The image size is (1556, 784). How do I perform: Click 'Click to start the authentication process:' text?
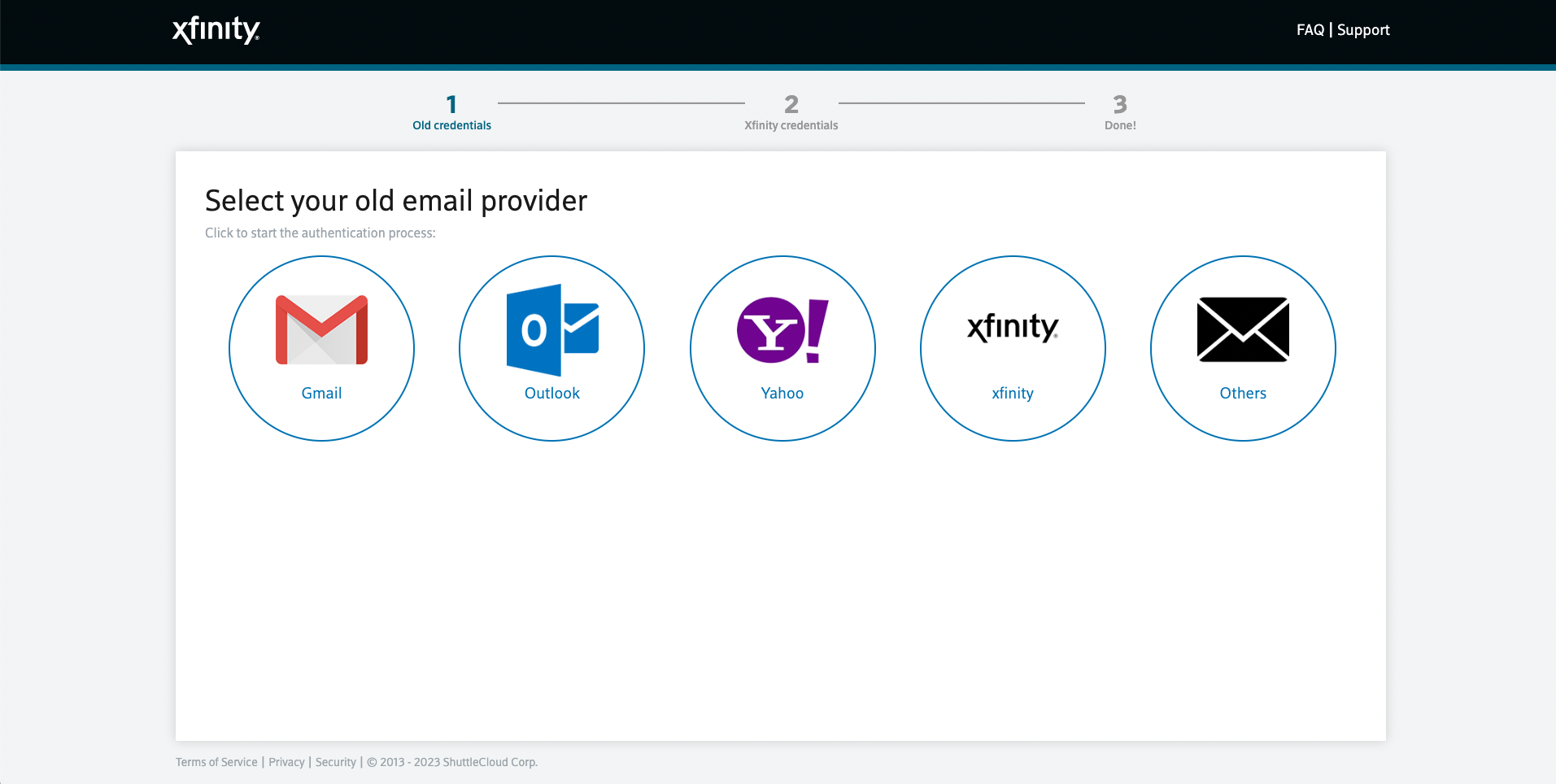pyautogui.click(x=320, y=233)
